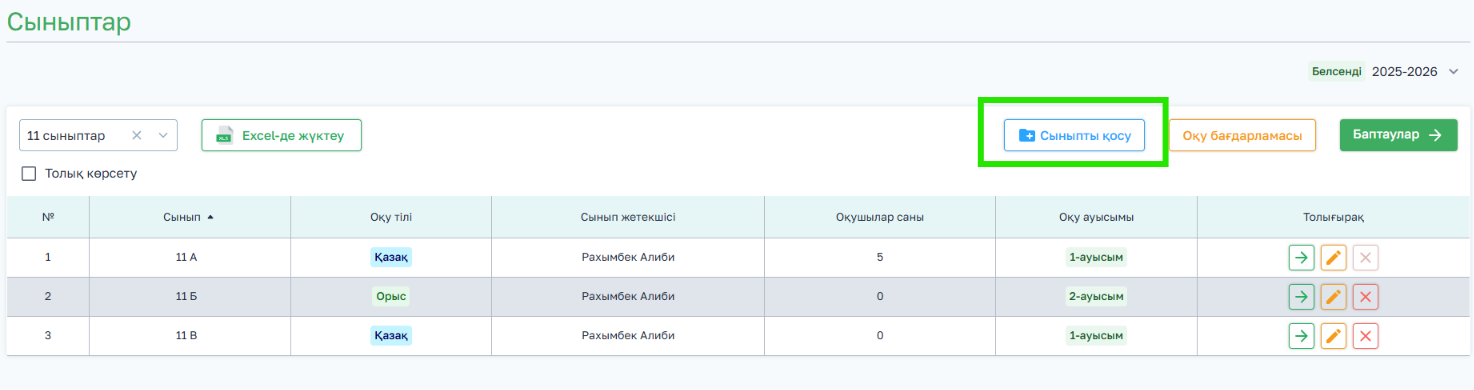The image size is (1474, 390).
Task: Select the 11 Б class cell
Action: pos(190,296)
